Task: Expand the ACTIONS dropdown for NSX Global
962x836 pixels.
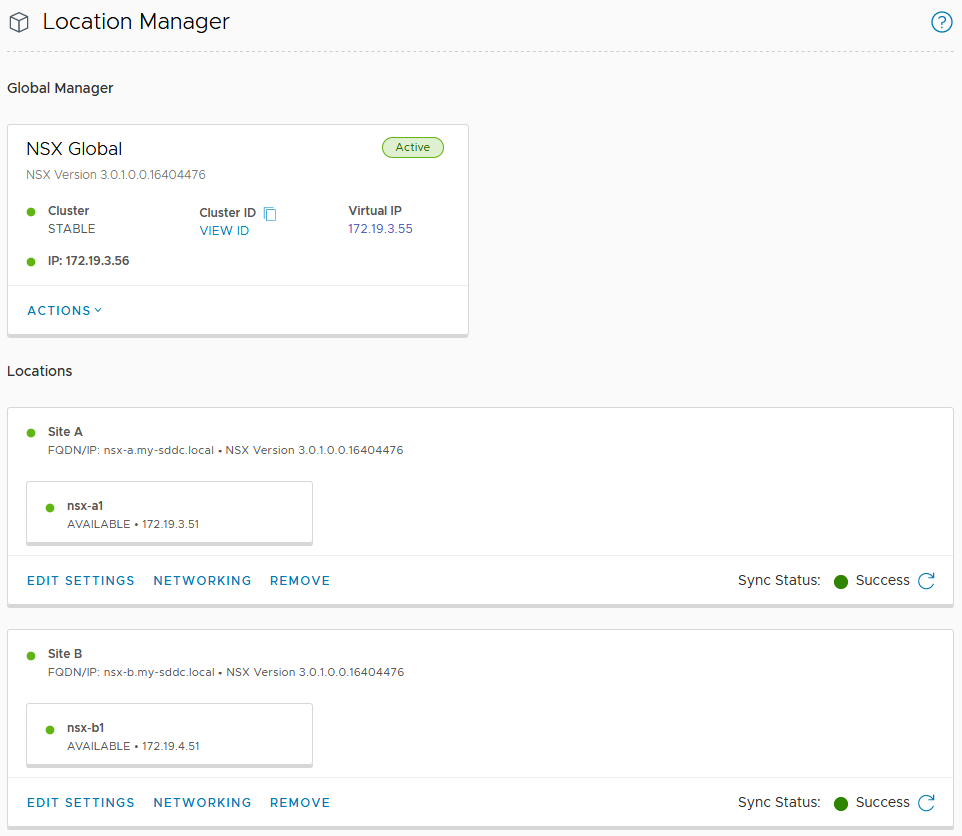Action: (64, 310)
